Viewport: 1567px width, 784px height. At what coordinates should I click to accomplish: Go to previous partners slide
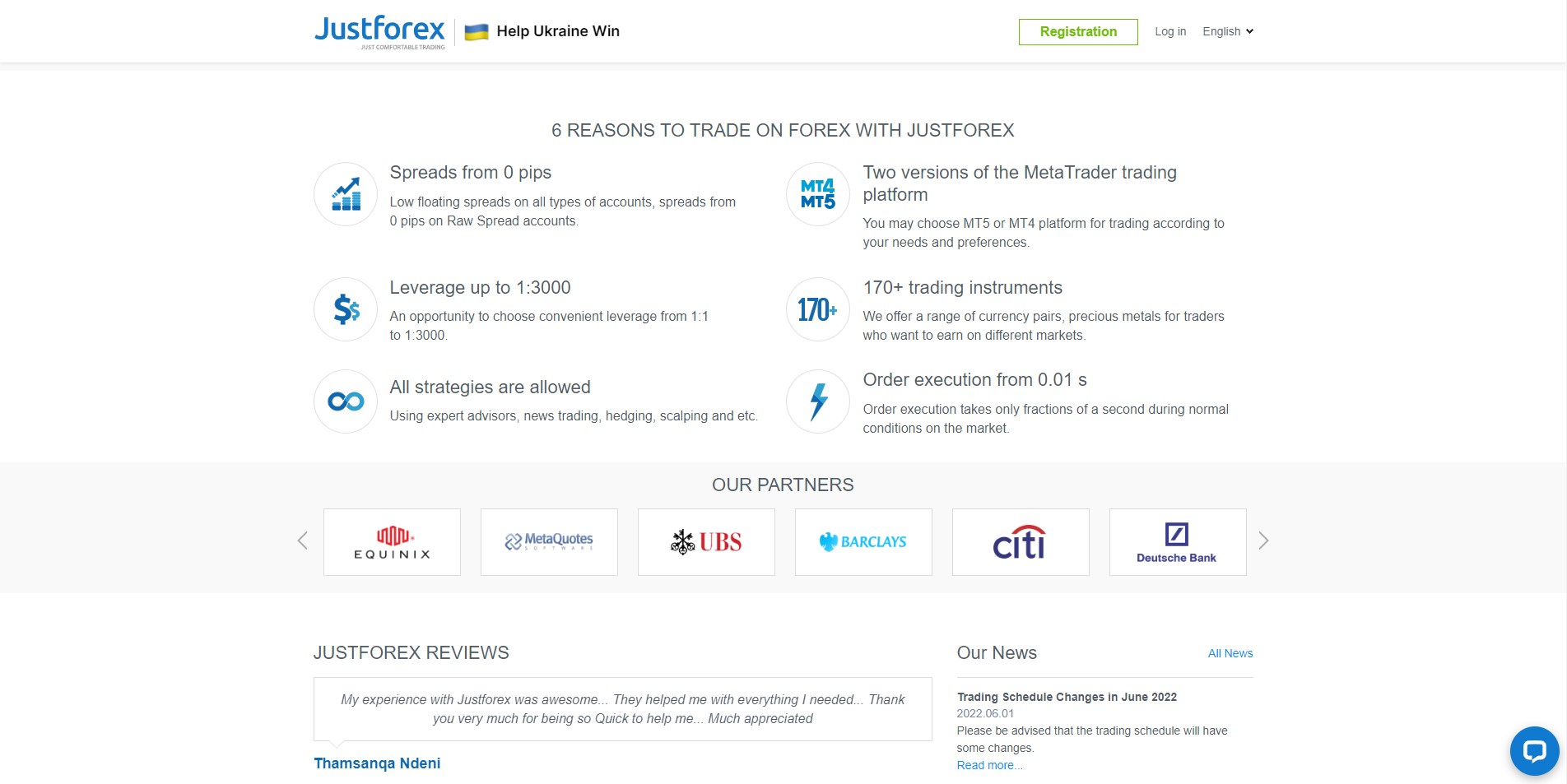(303, 540)
